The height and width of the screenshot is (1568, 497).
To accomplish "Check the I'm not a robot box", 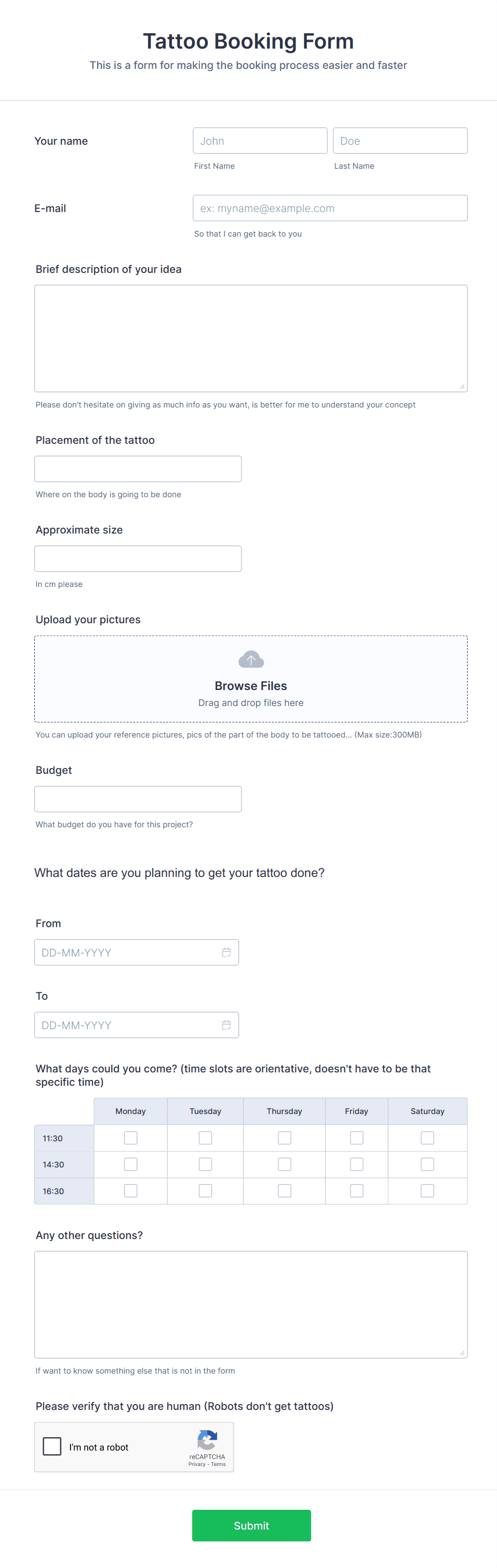I will (52, 1447).
